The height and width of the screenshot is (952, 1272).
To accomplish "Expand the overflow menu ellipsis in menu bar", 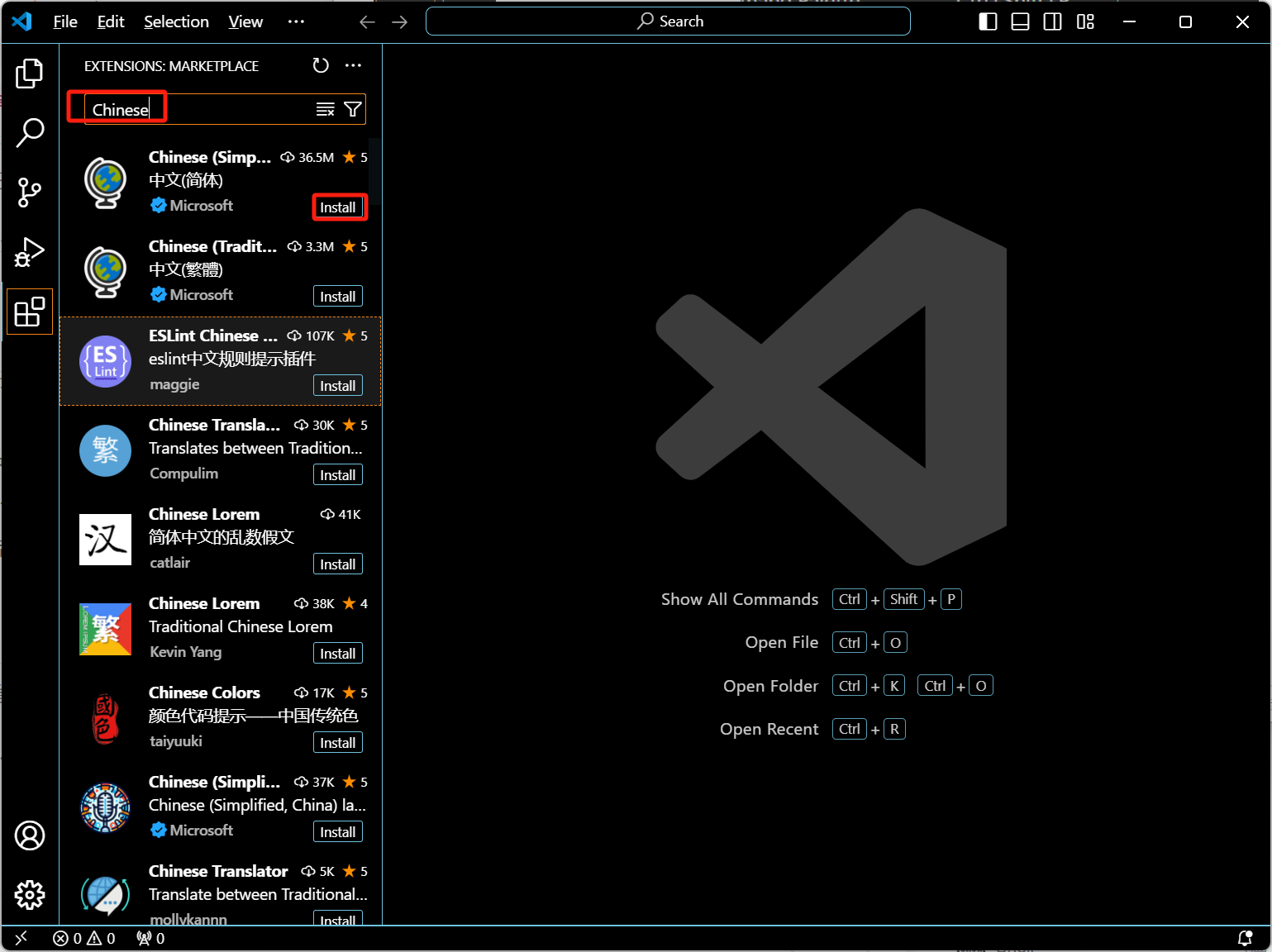I will click(x=296, y=22).
